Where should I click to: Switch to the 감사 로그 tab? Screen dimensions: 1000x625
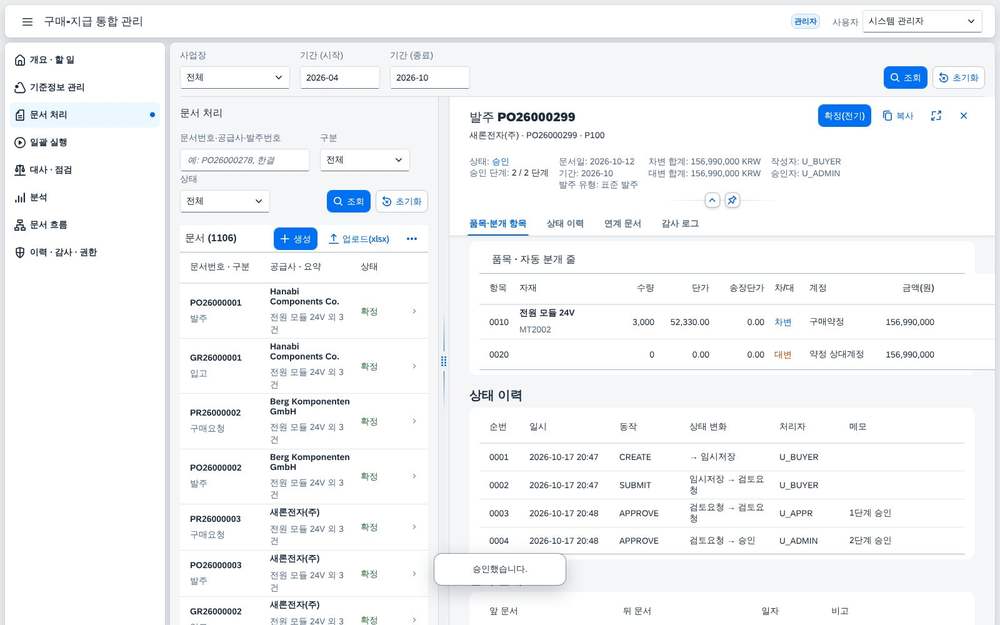680,224
